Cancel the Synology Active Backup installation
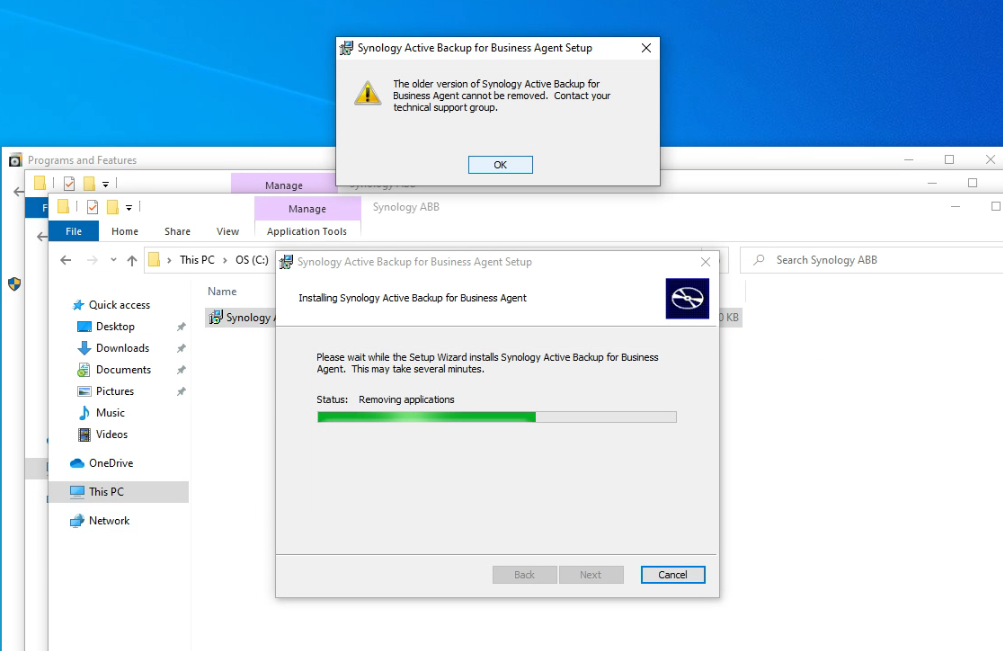Viewport: 1003px width, 651px height. [x=673, y=575]
